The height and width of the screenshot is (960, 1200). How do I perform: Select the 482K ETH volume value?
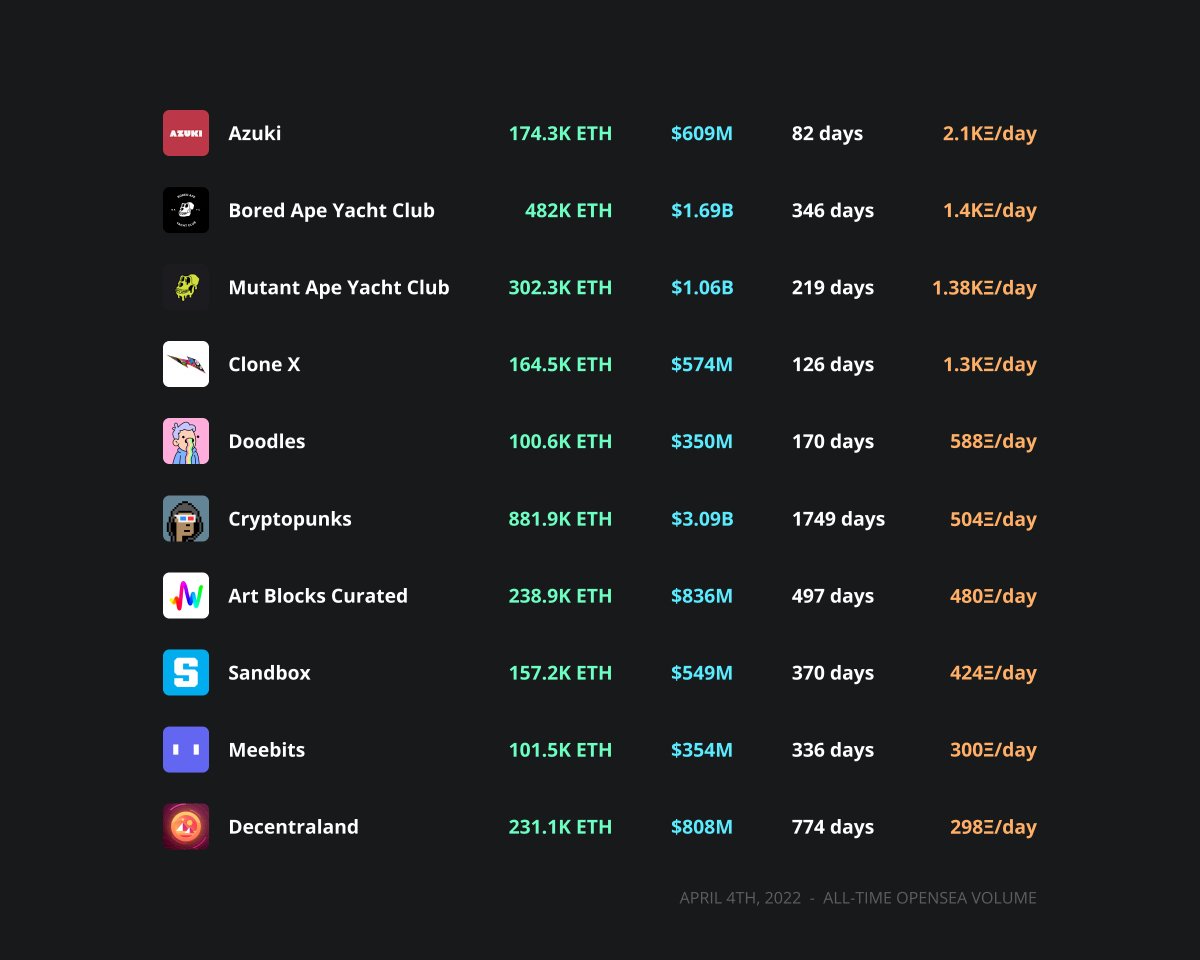pyautogui.click(x=568, y=210)
